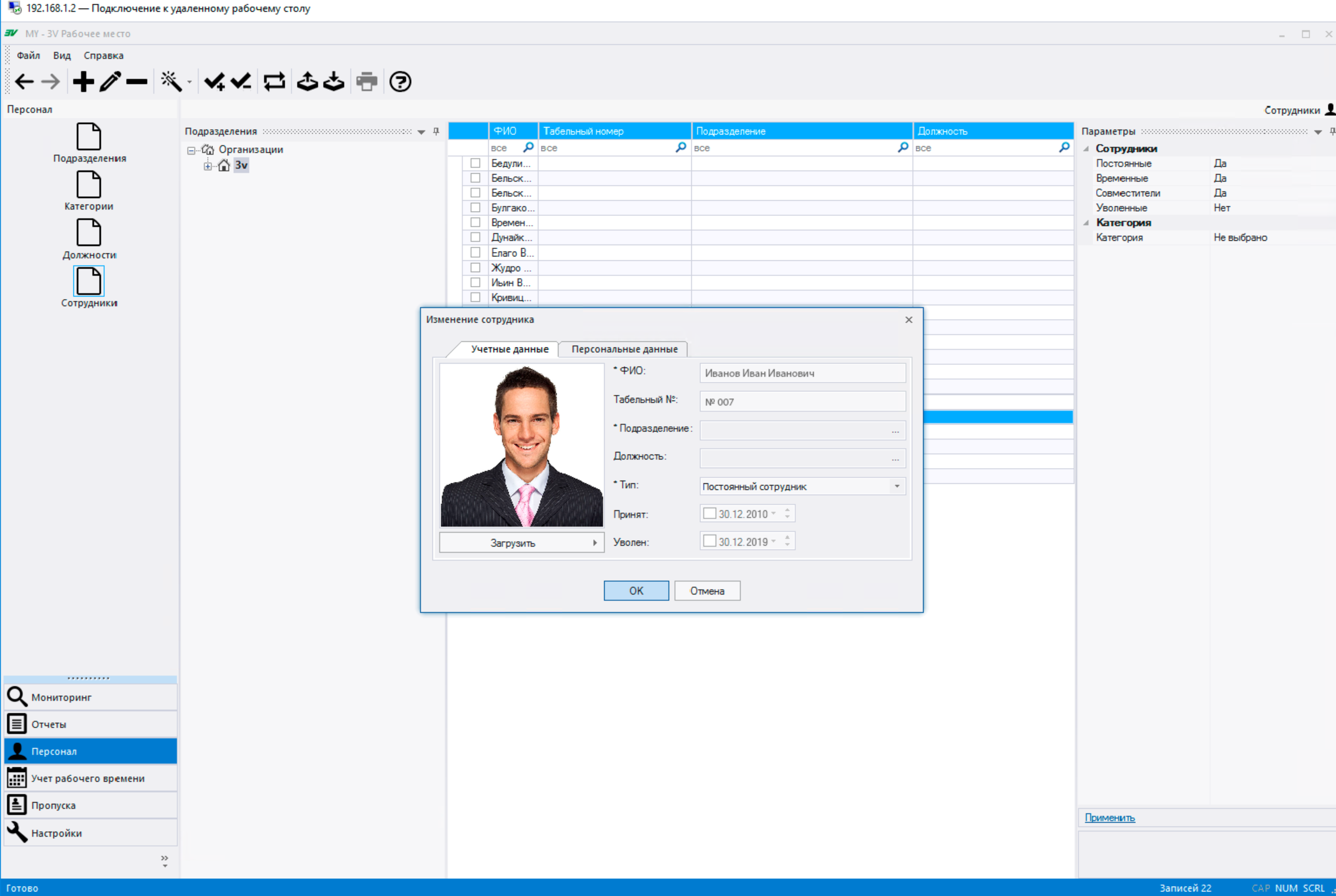Open the Подразделения sidebar document icon
Viewport: 1336px width, 896px height.
tap(89, 137)
